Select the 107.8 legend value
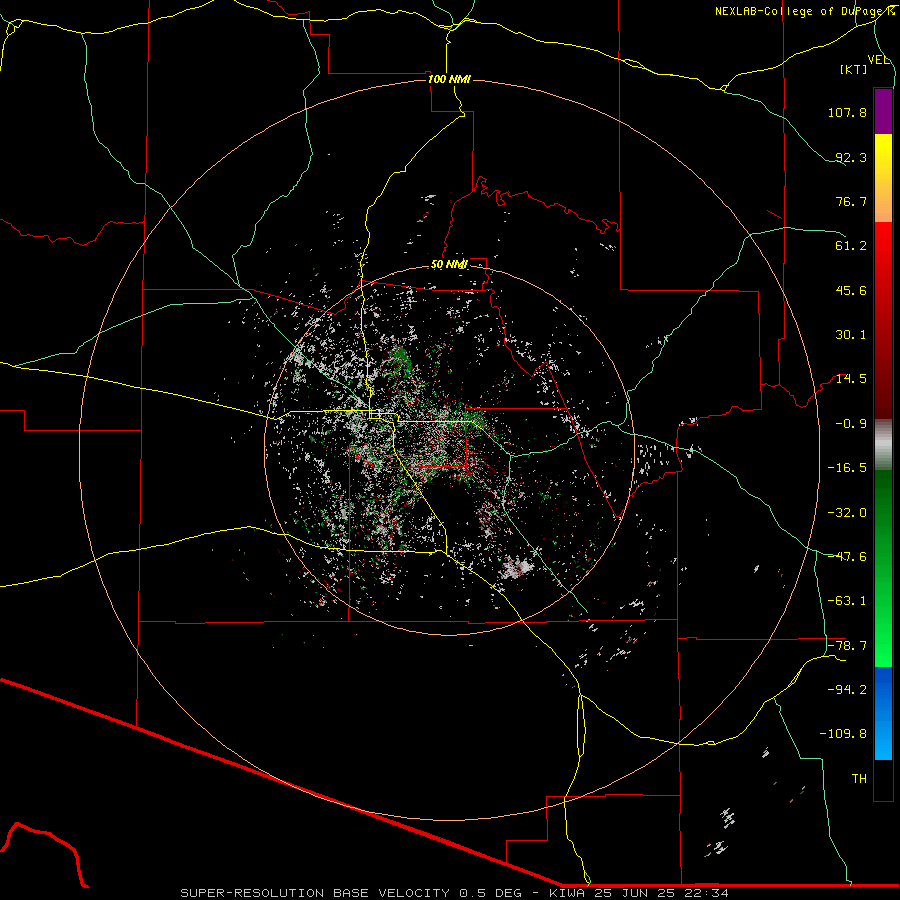Image resolution: width=900 pixels, height=900 pixels. (x=847, y=112)
